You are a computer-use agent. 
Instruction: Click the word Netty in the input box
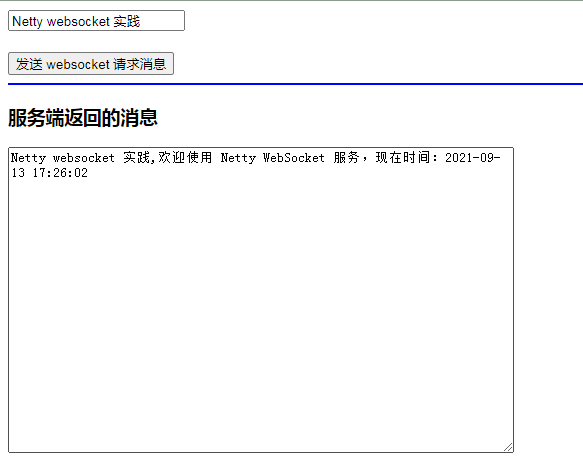pyautogui.click(x=28, y=22)
